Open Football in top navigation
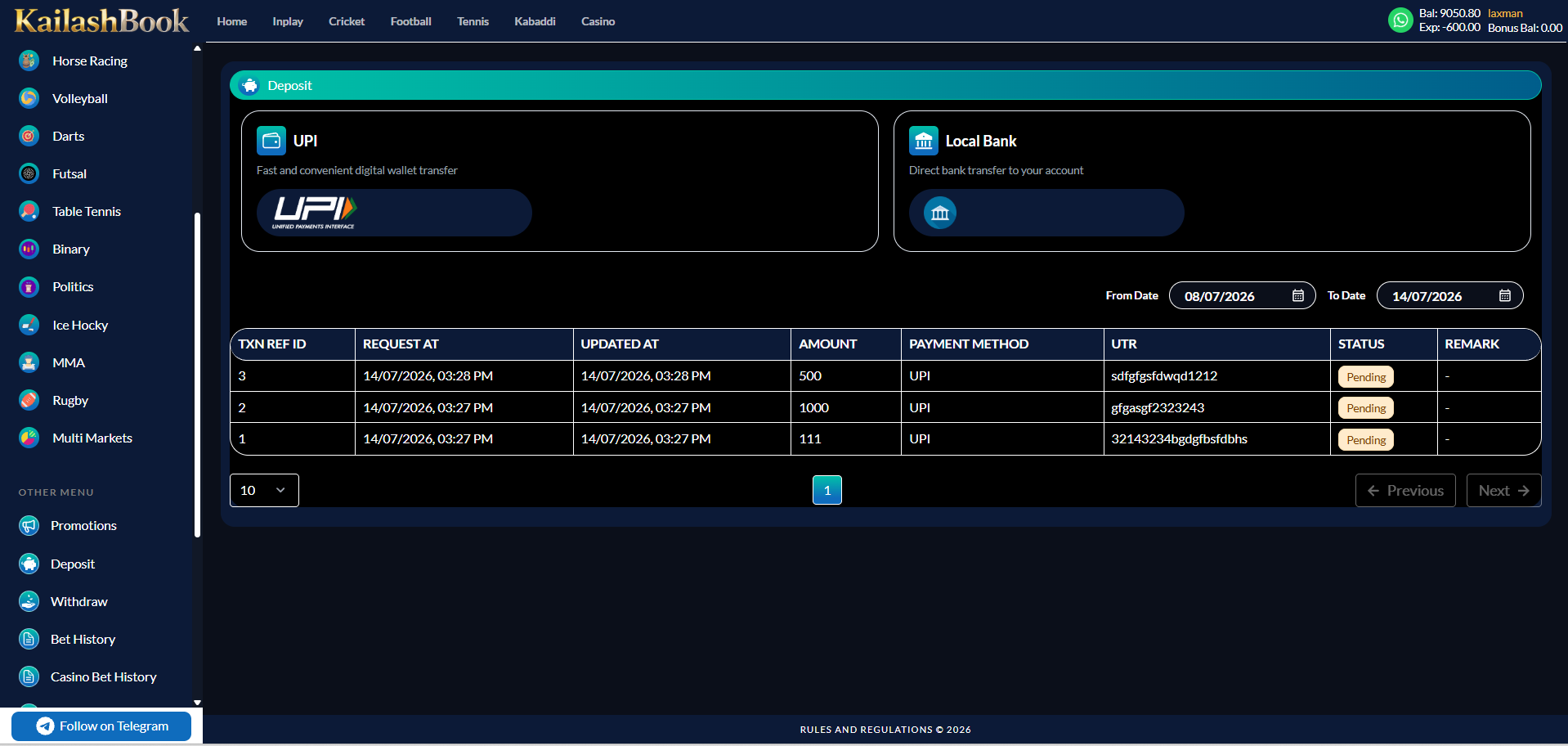Image resolution: width=1568 pixels, height=746 pixels. pos(410,21)
